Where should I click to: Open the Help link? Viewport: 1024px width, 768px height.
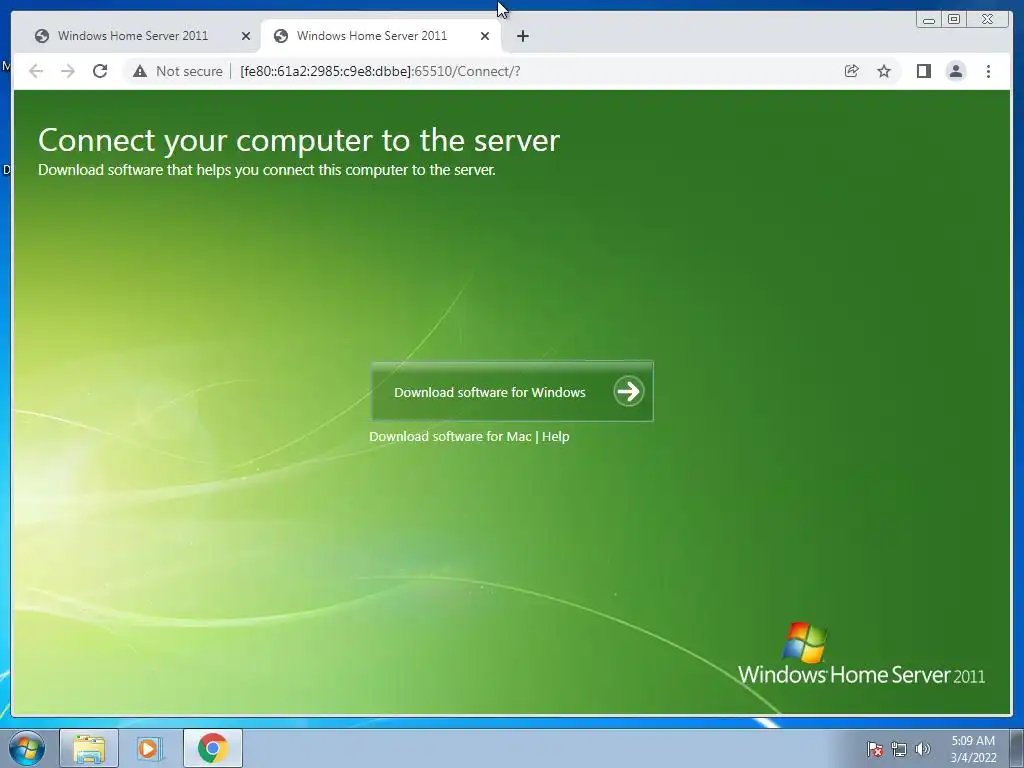coord(556,436)
